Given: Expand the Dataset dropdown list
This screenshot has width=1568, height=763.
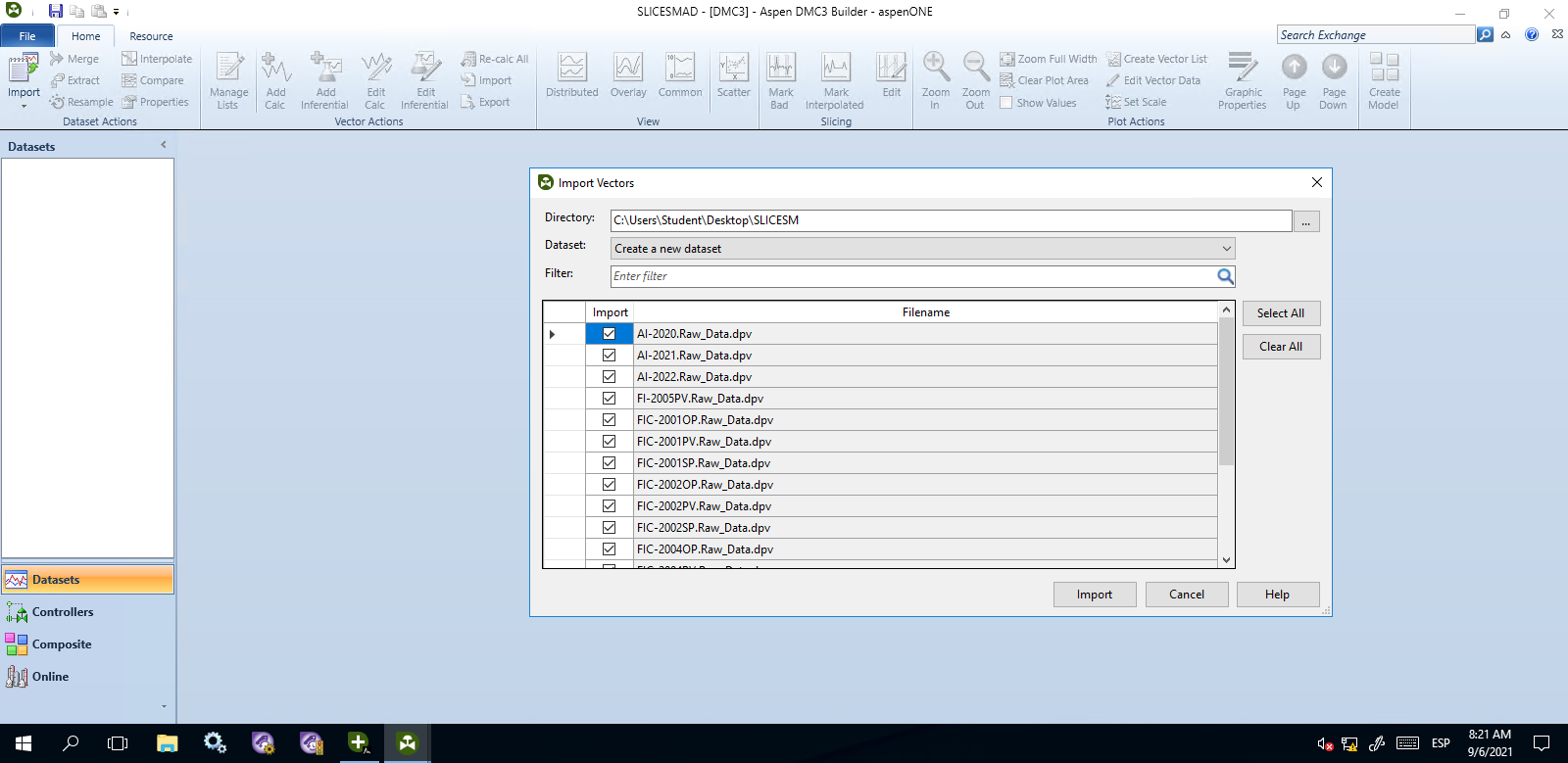Looking at the screenshot, I should (x=1226, y=249).
